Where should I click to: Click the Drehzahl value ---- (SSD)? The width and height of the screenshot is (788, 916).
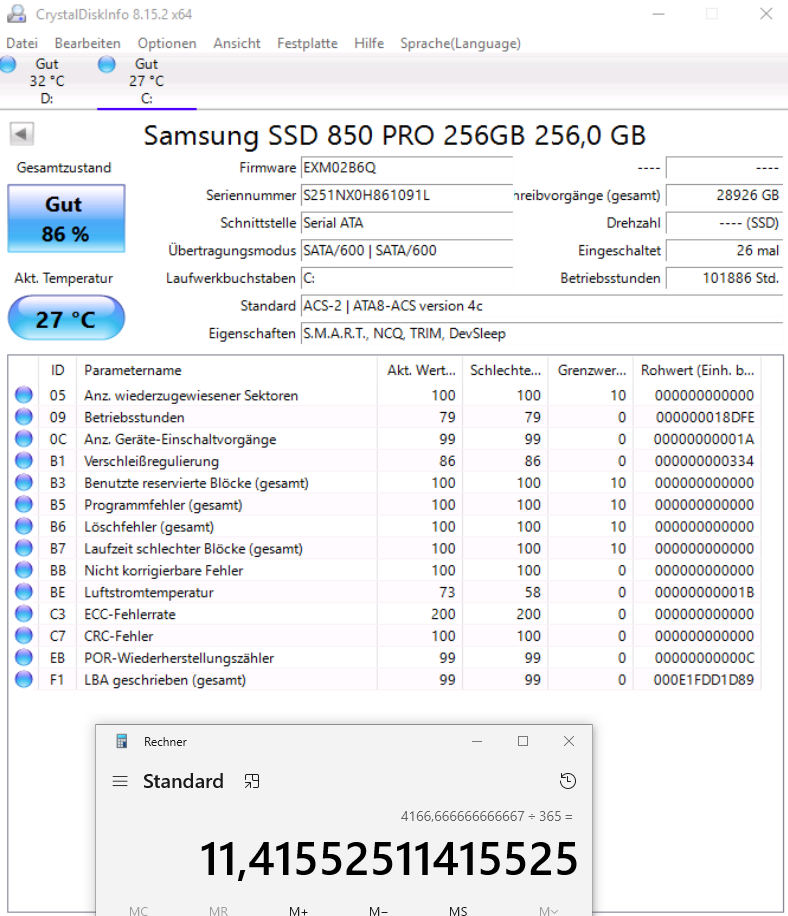[x=724, y=223]
